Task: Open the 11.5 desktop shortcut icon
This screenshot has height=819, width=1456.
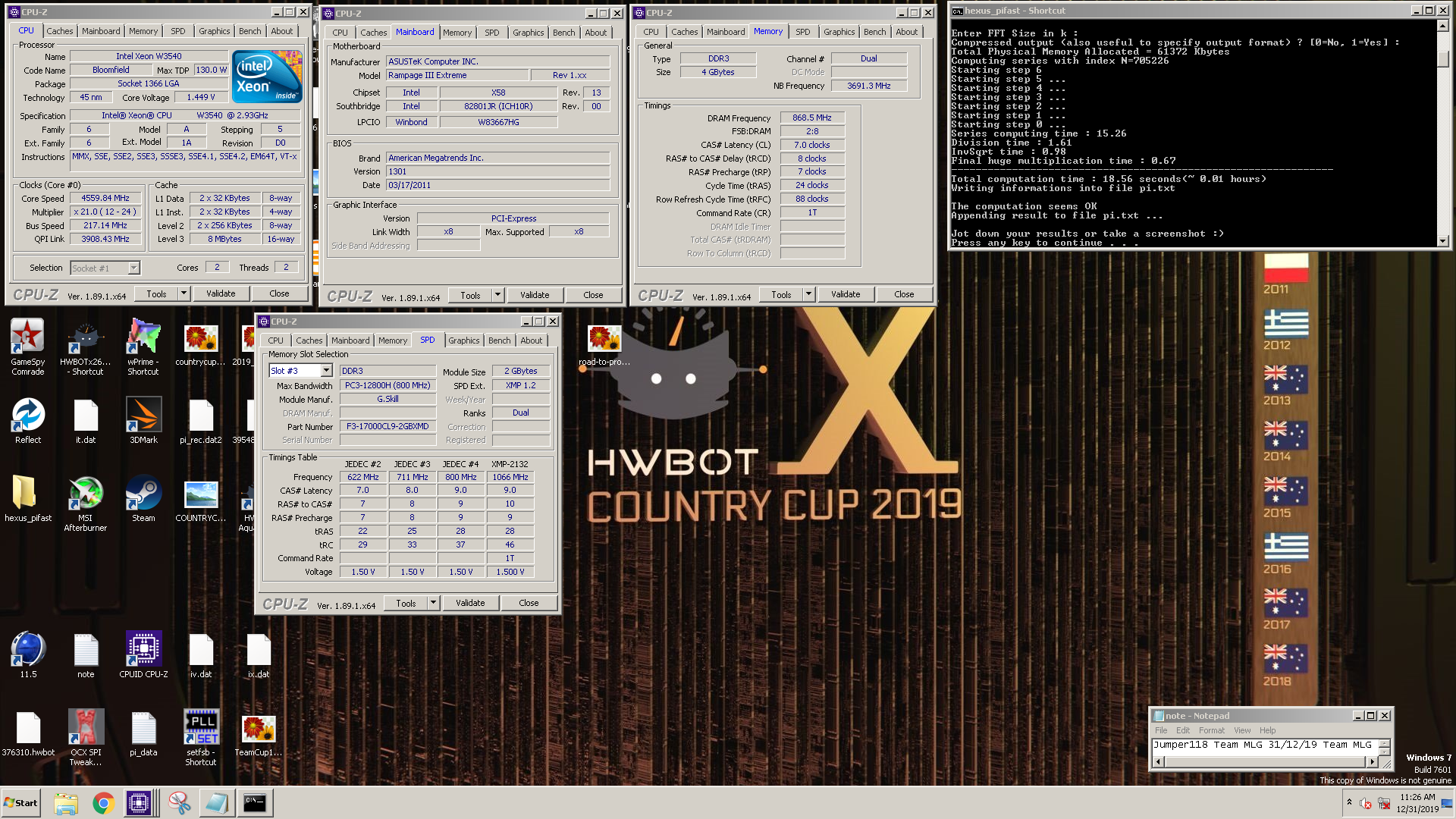Action: point(28,654)
